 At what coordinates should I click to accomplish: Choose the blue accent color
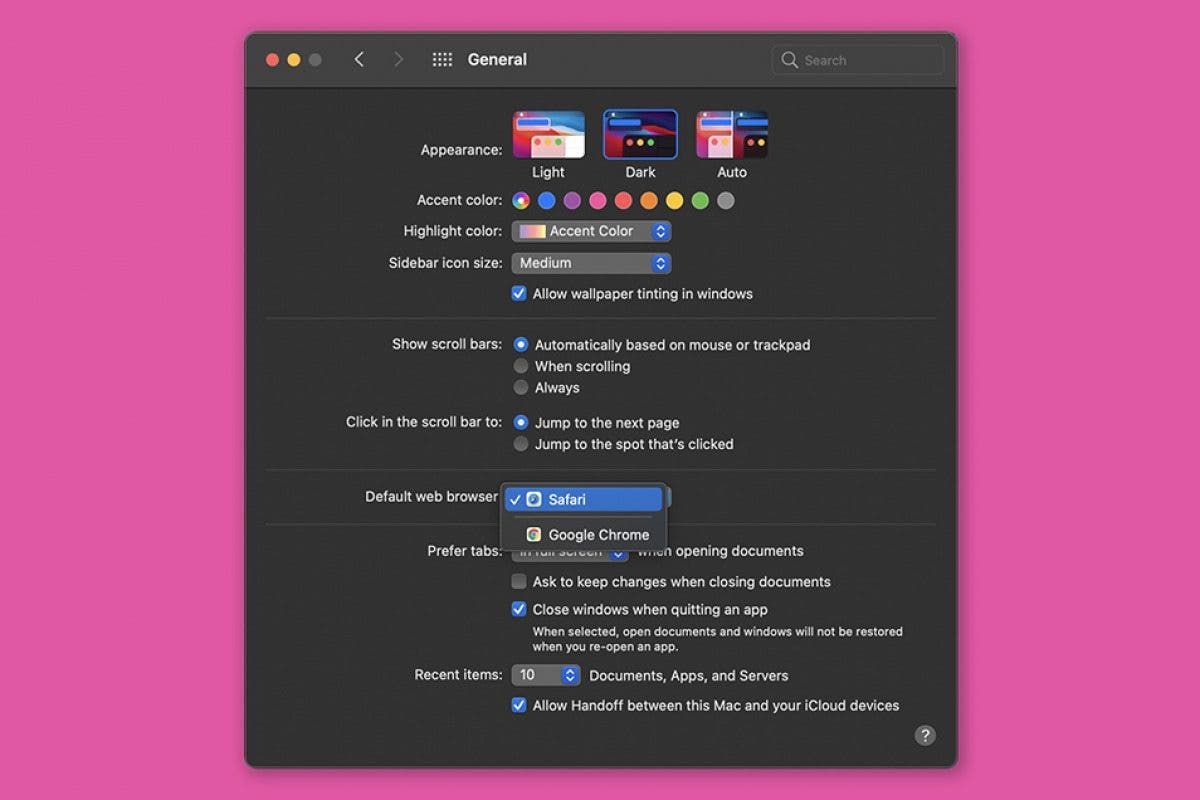pyautogui.click(x=547, y=200)
